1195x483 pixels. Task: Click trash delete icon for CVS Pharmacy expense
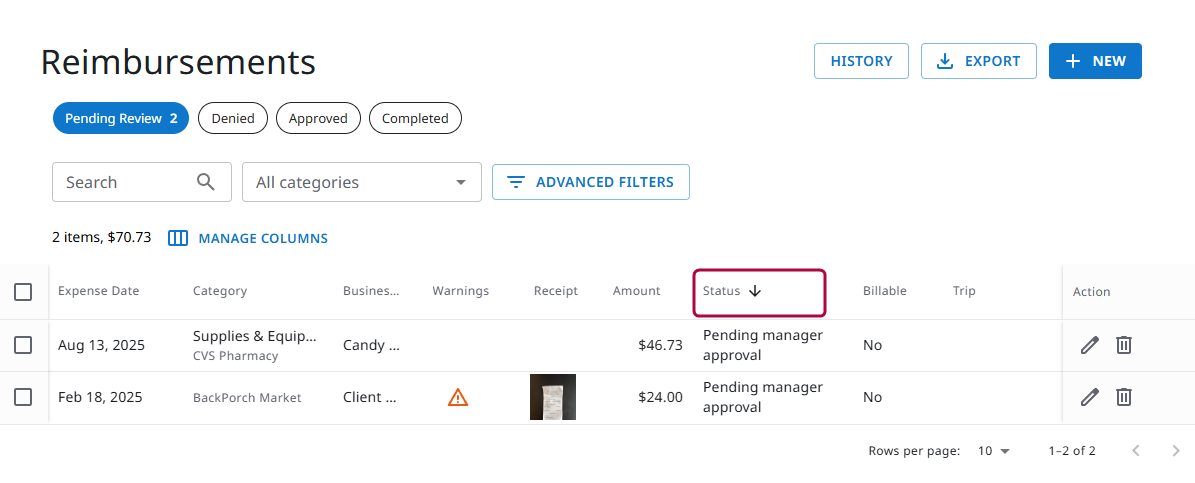(1124, 345)
